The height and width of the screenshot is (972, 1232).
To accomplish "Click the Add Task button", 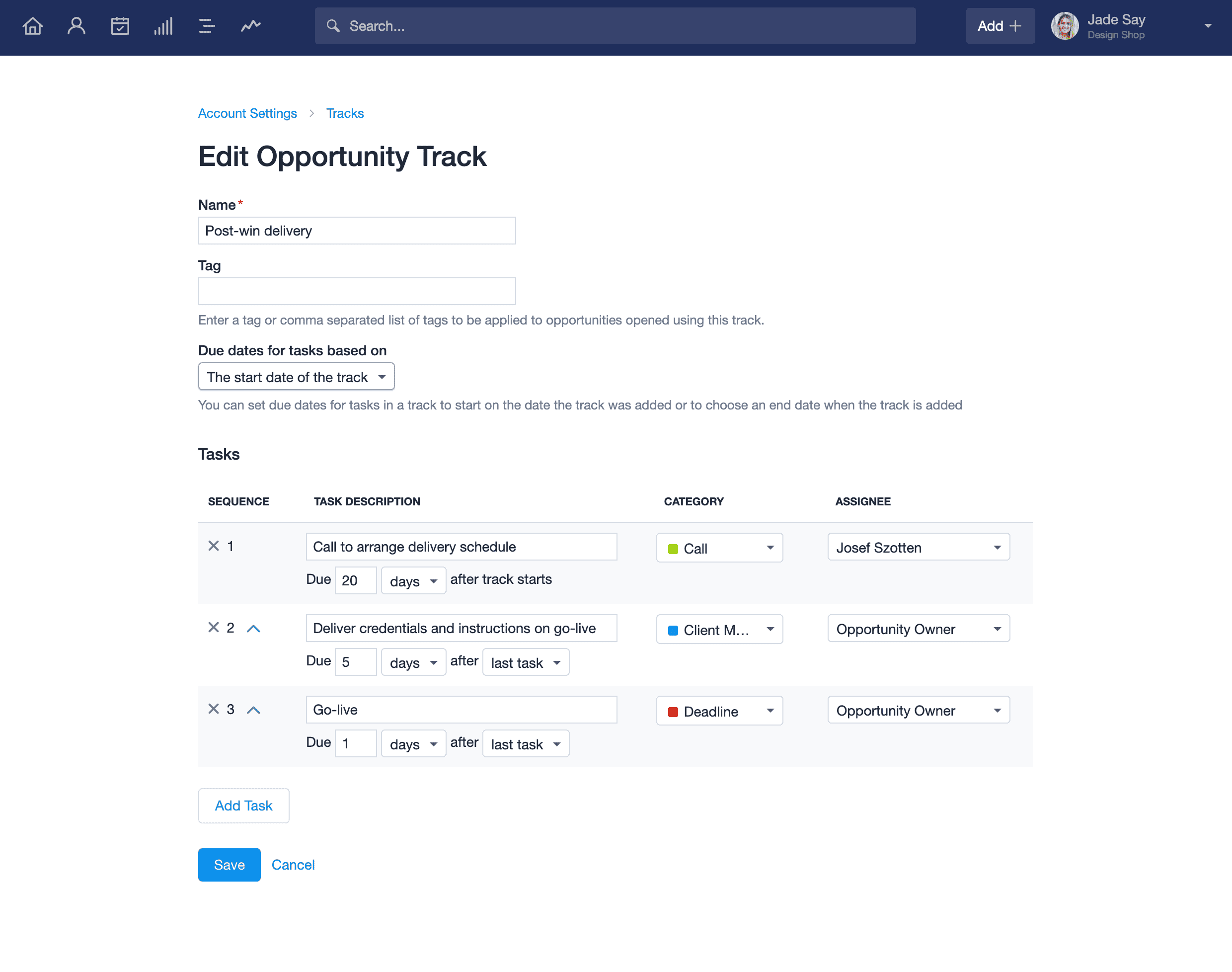I will point(243,805).
